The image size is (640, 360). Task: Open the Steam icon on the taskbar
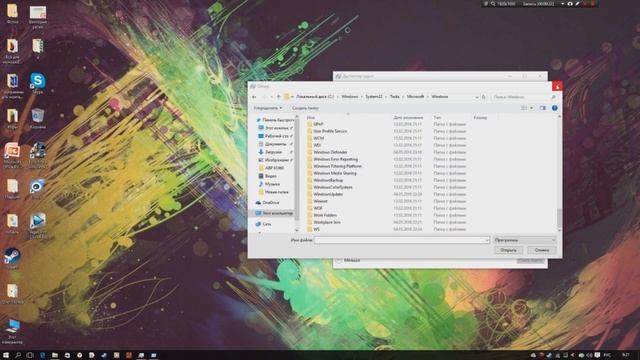[x=104, y=355]
